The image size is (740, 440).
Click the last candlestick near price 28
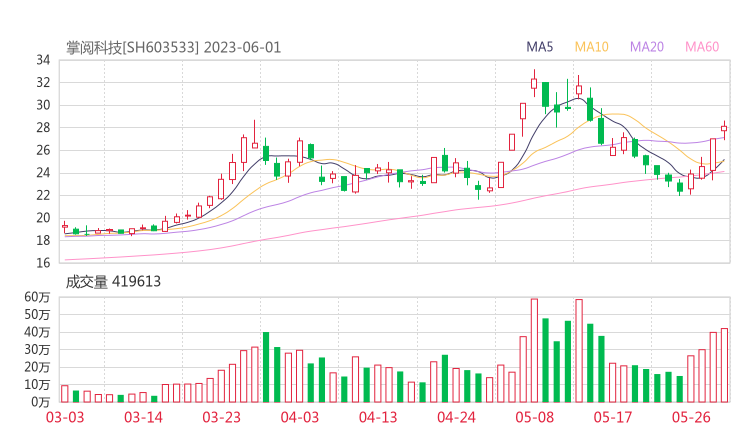[724, 128]
